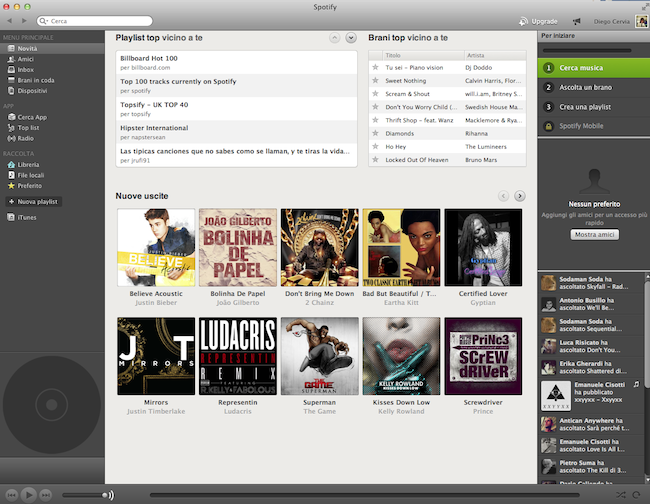Open Radio in the sidebar

tap(25, 138)
